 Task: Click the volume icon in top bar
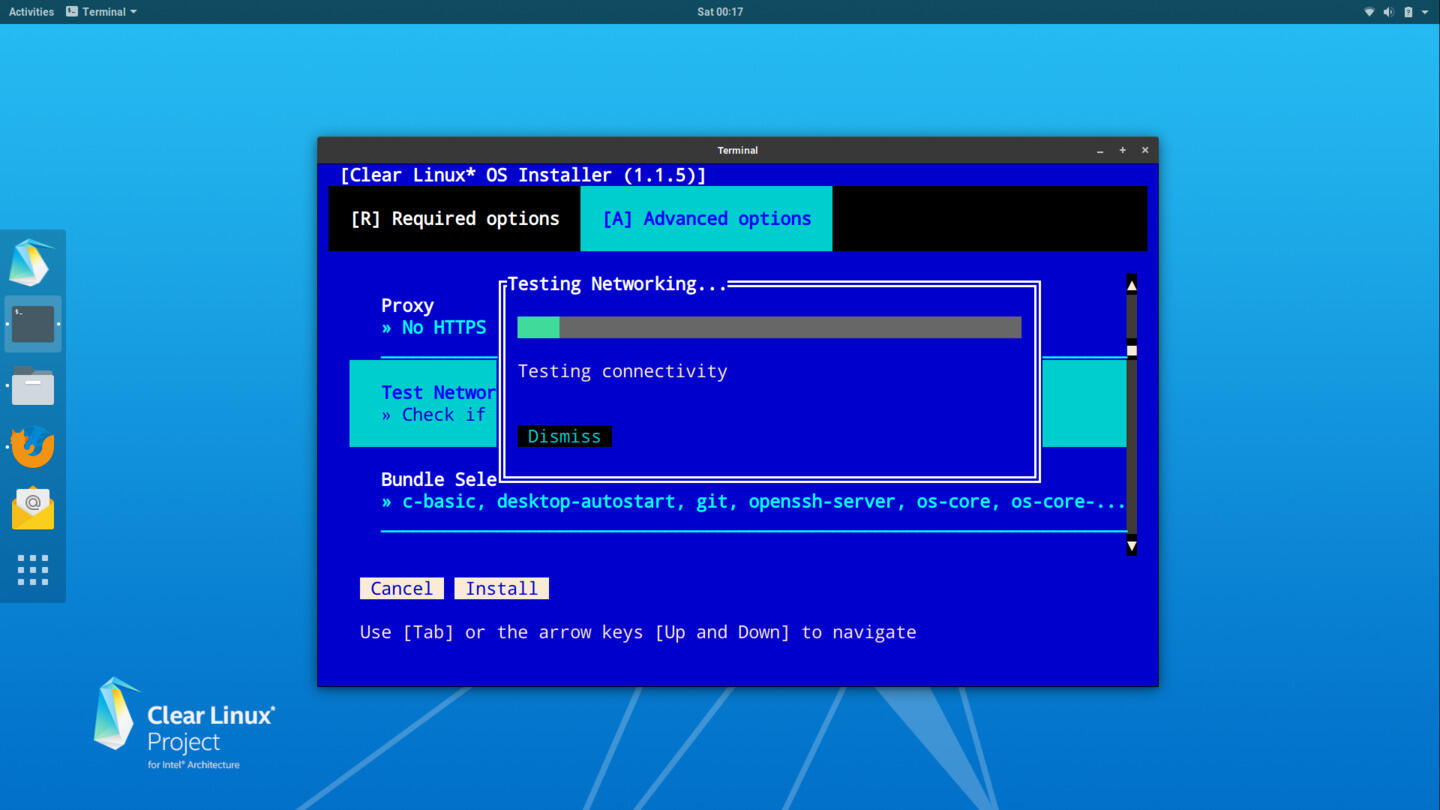[1388, 12]
